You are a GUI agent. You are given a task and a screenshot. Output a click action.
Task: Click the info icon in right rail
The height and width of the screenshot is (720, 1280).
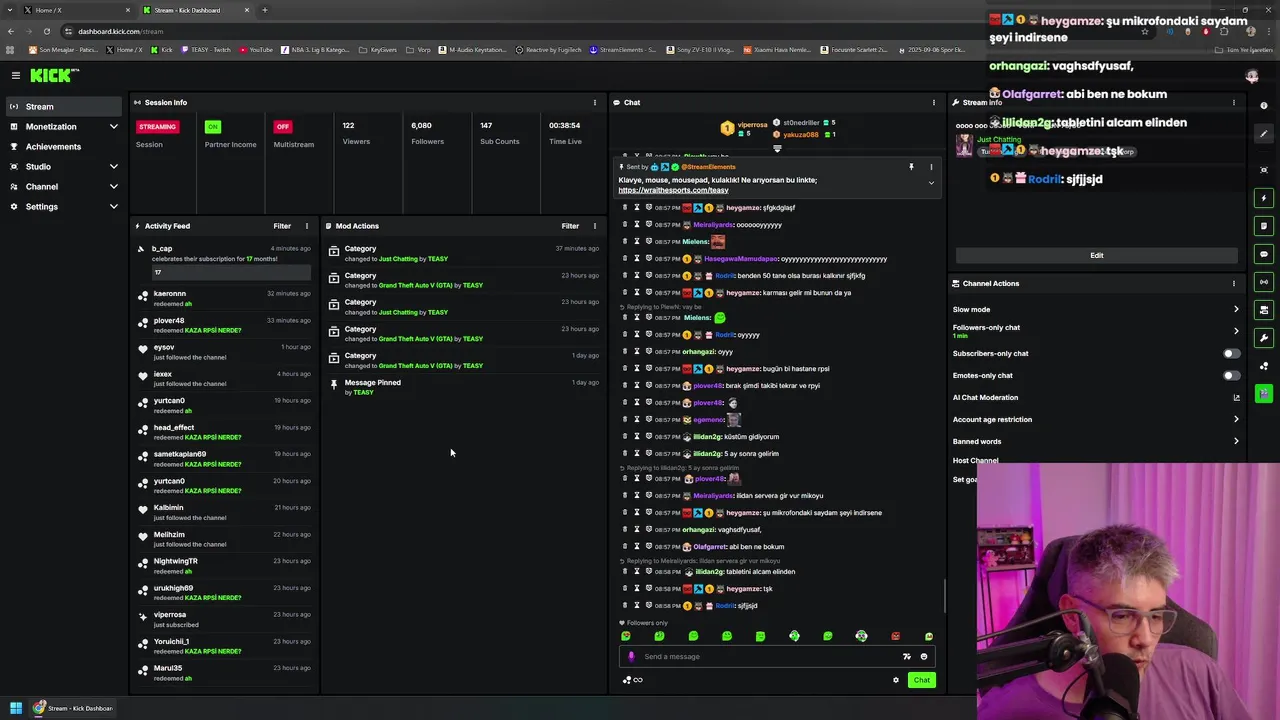[x=1264, y=106]
